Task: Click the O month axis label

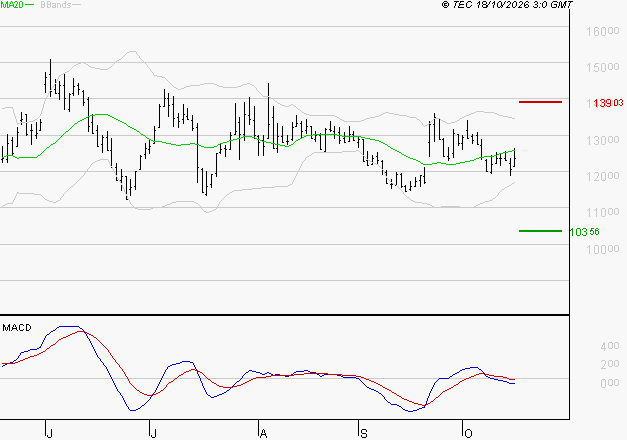Action: click(x=468, y=434)
